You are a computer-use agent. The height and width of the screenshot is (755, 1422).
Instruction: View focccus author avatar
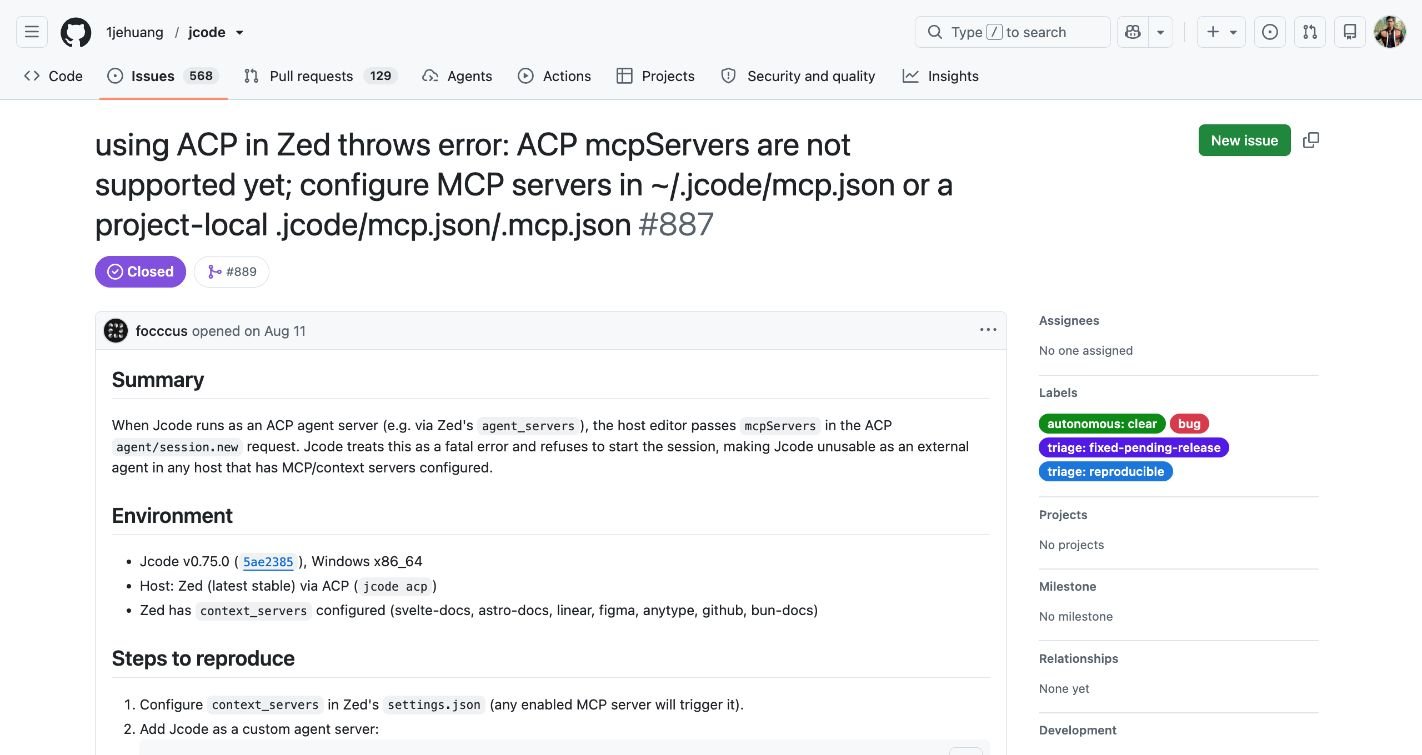pos(116,330)
